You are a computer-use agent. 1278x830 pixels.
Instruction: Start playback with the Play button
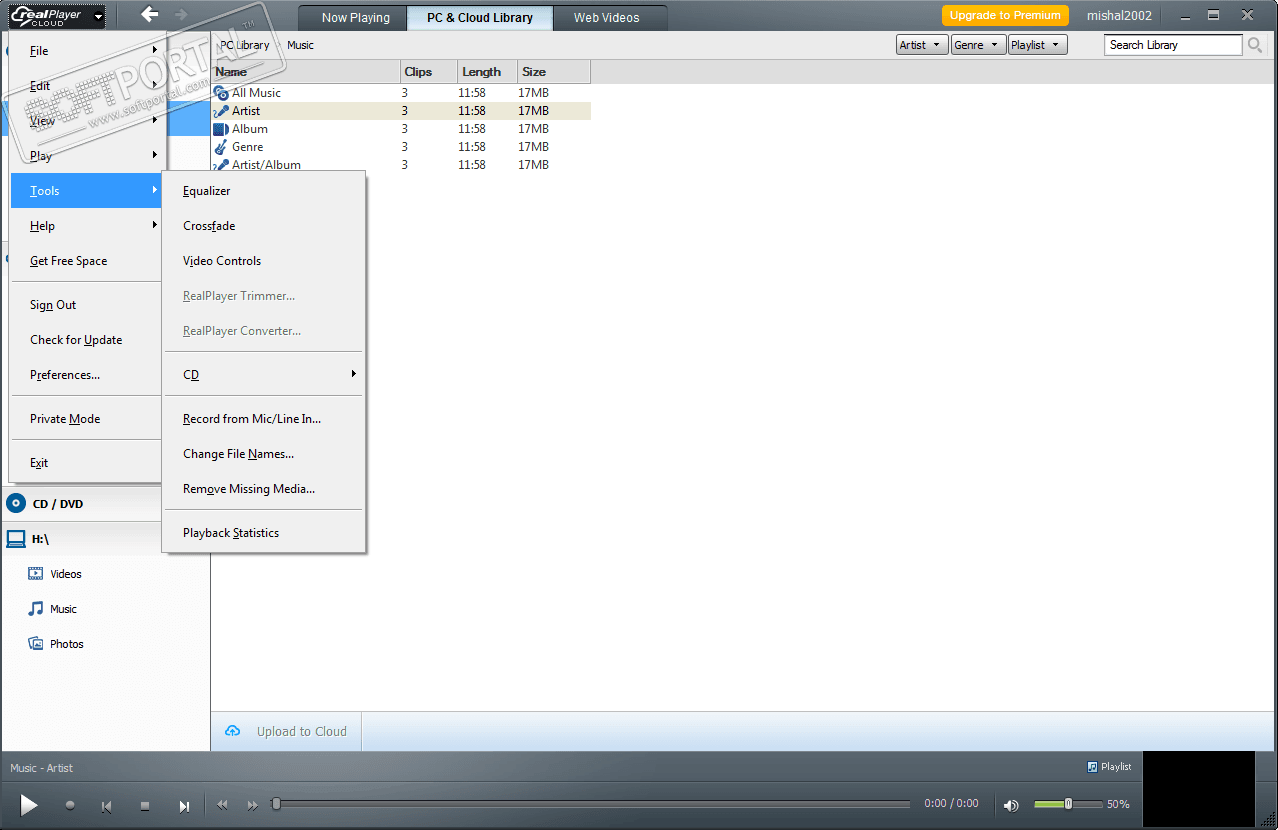pos(29,805)
